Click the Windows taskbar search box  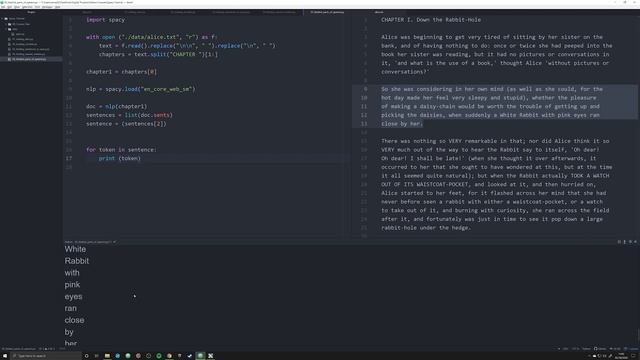(46, 356)
